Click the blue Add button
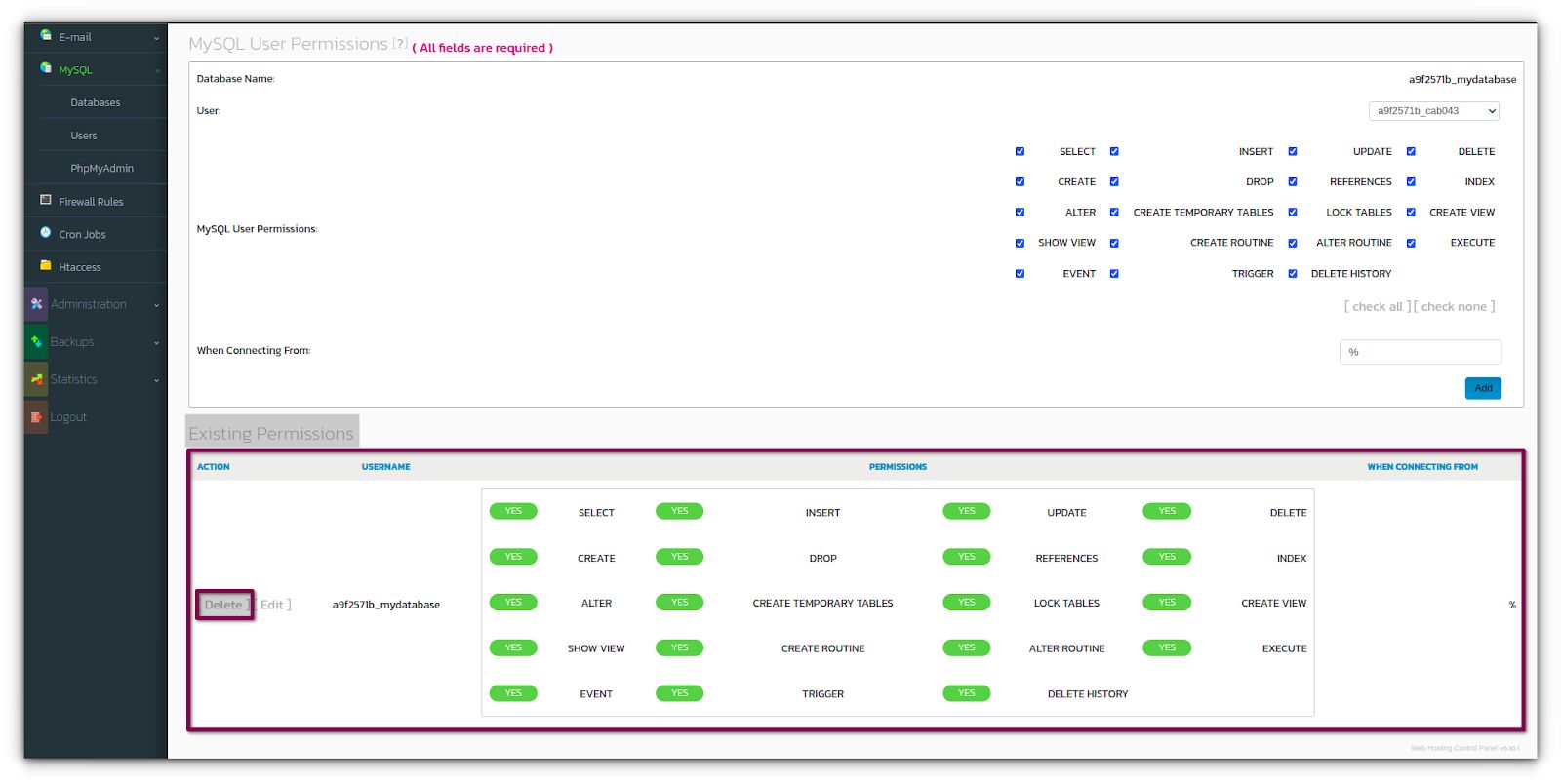 [1483, 388]
